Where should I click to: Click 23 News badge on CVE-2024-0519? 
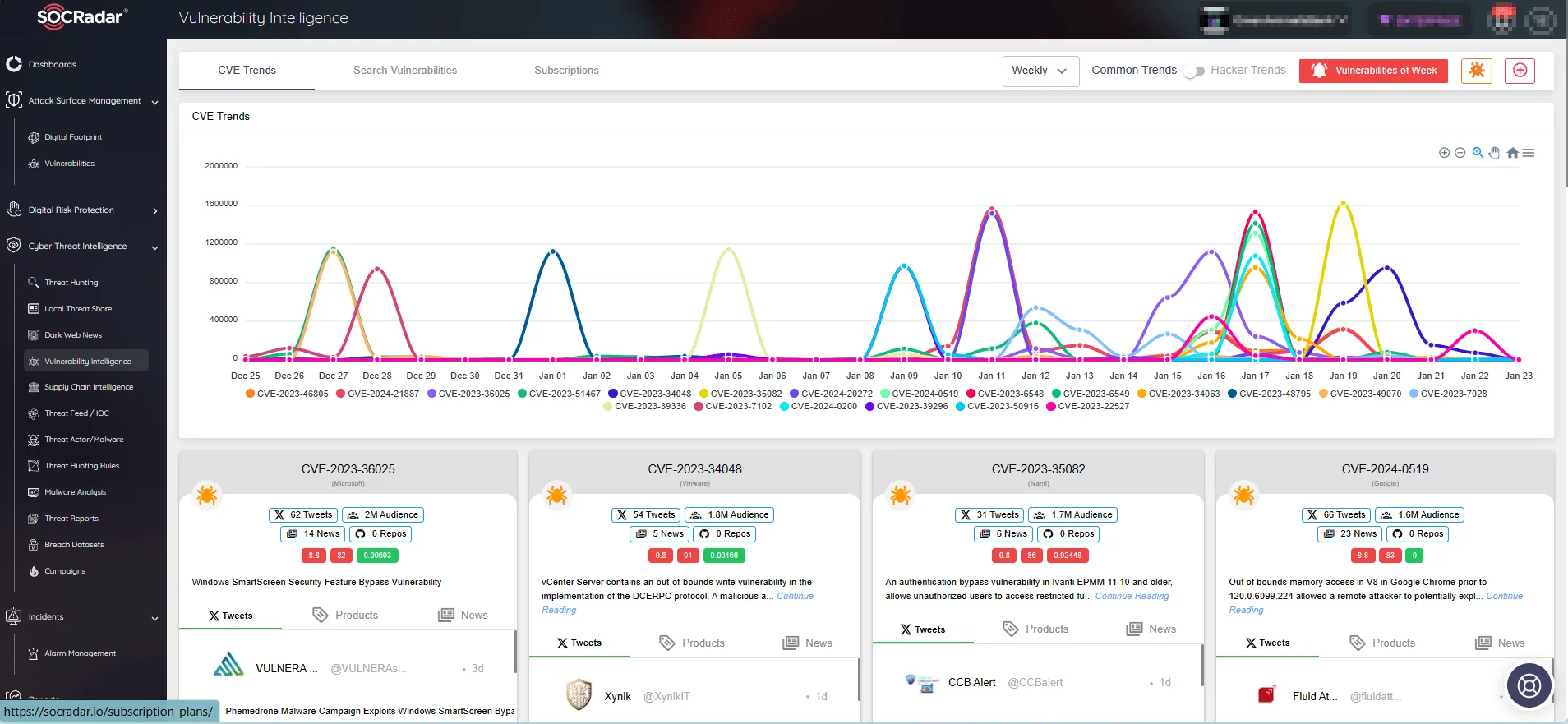[1349, 533]
